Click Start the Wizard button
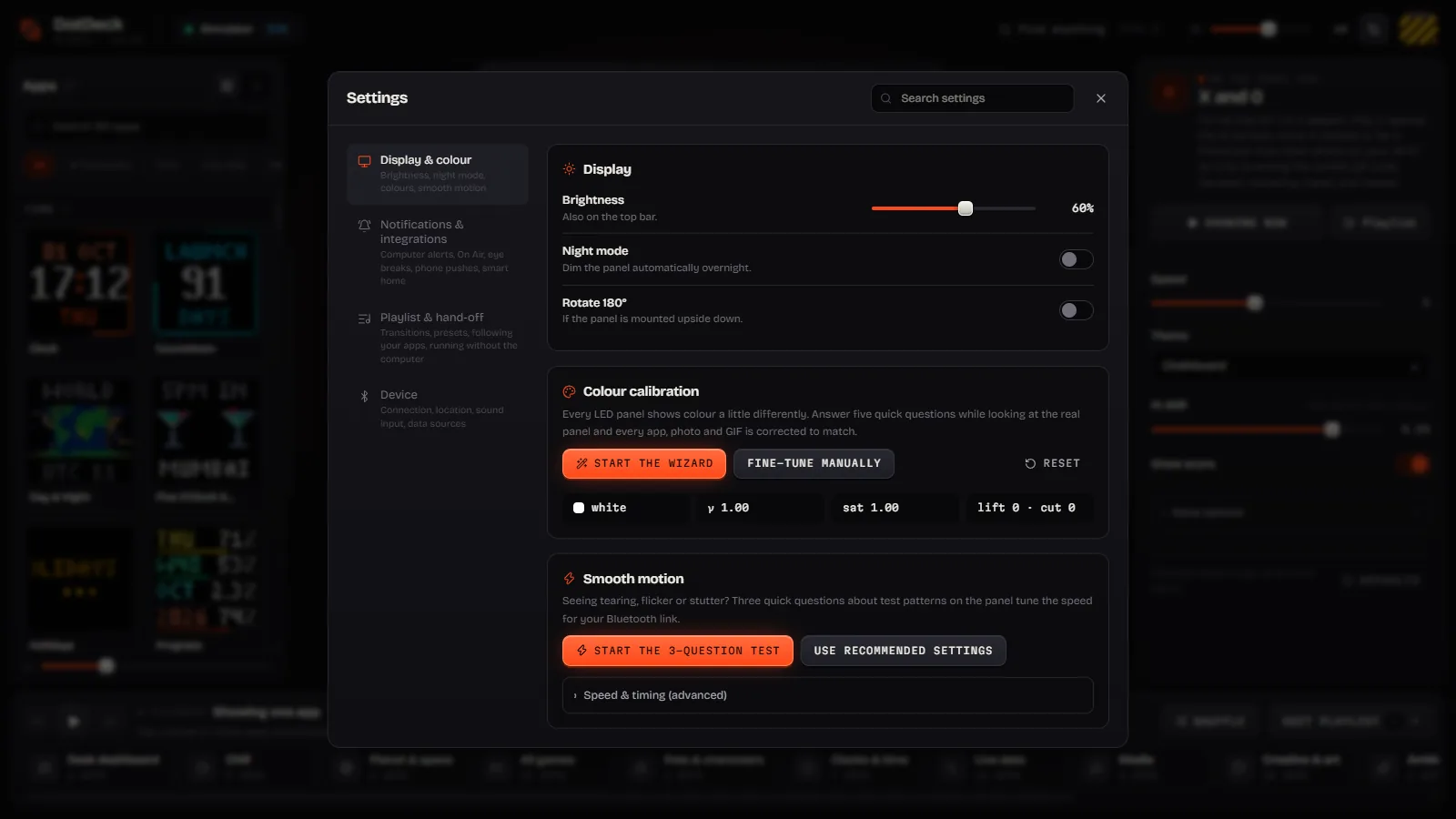 click(x=644, y=463)
